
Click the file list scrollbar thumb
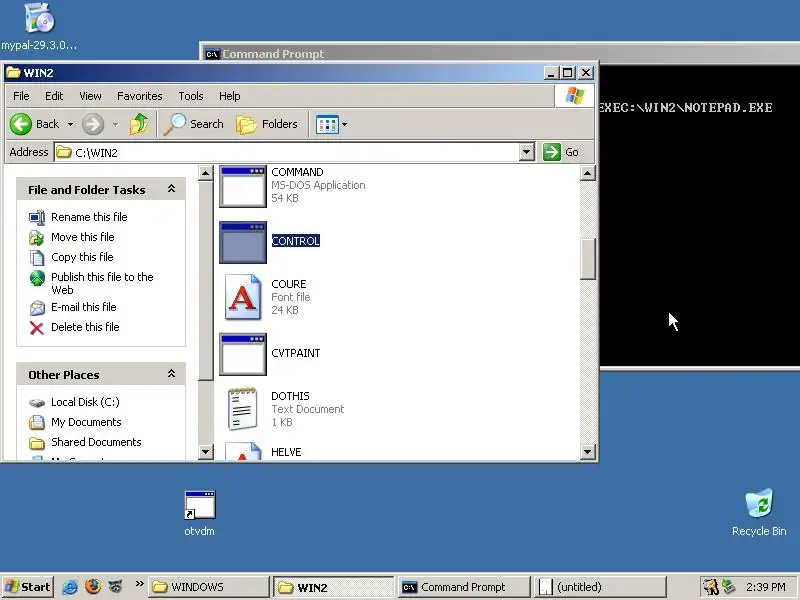coord(588,259)
